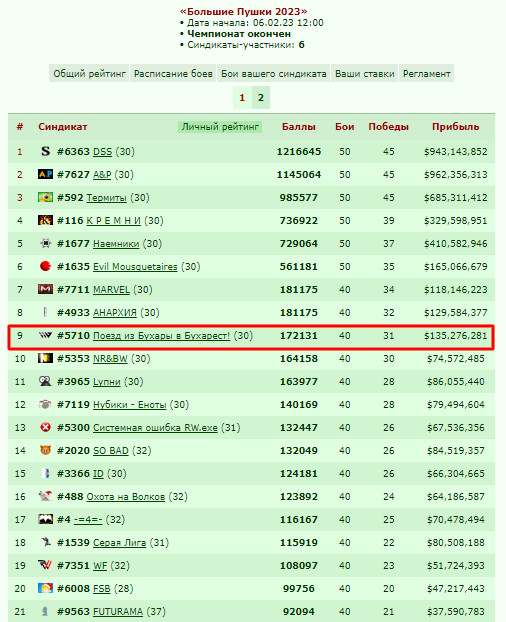Open the Нубики - Еноты link
Image resolution: width=506 pixels, height=622 pixels.
pos(130,405)
